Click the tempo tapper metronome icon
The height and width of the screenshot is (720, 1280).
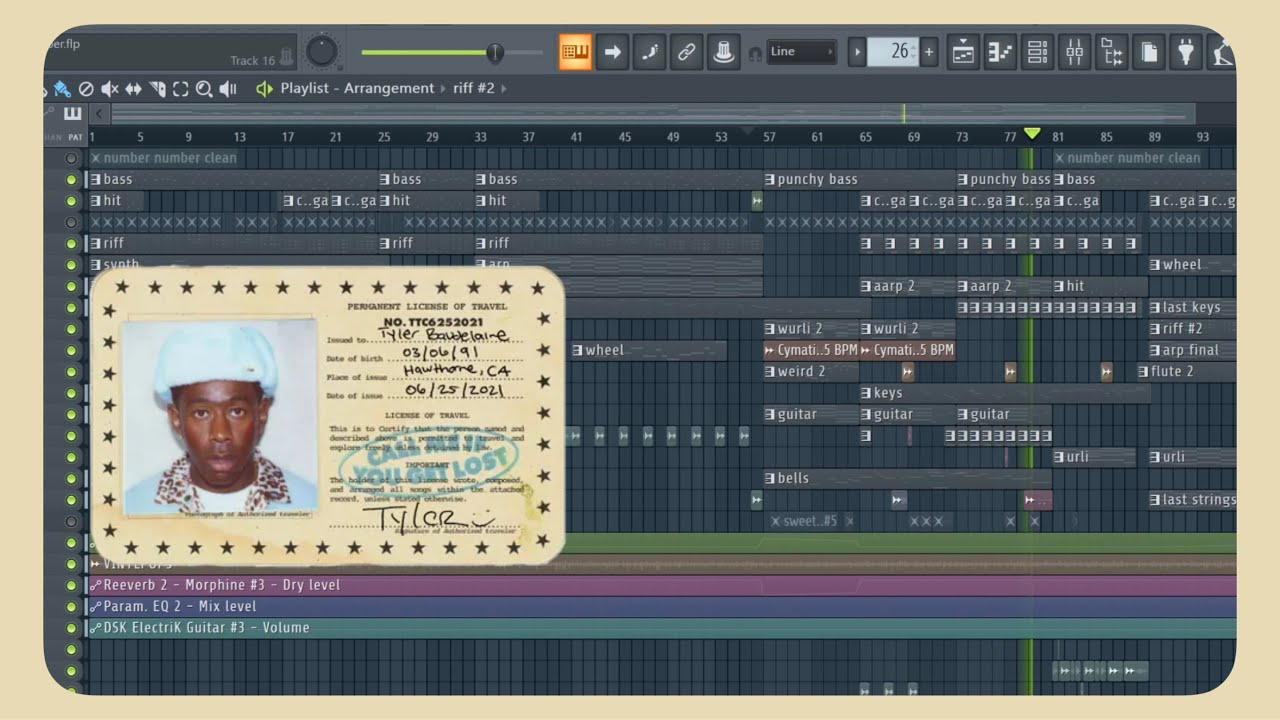(1221, 52)
